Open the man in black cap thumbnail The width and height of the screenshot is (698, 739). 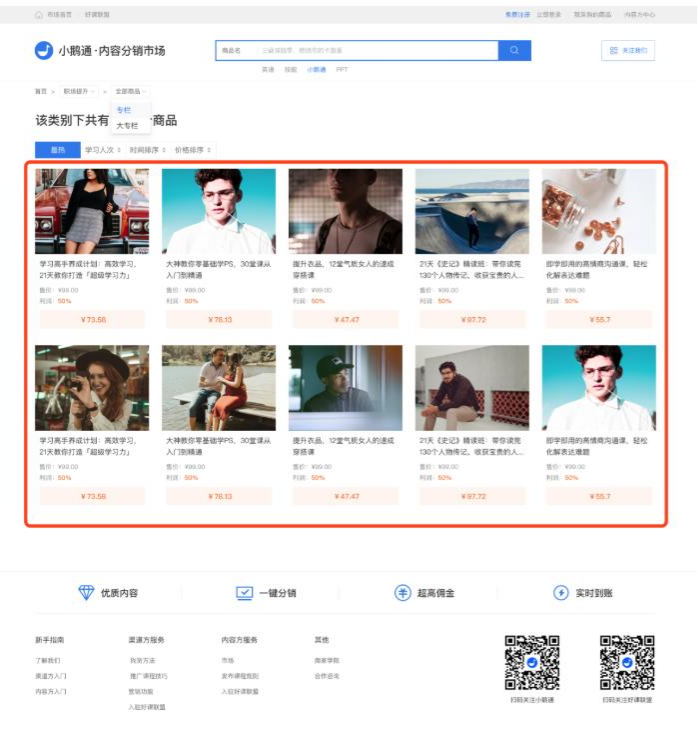345,388
